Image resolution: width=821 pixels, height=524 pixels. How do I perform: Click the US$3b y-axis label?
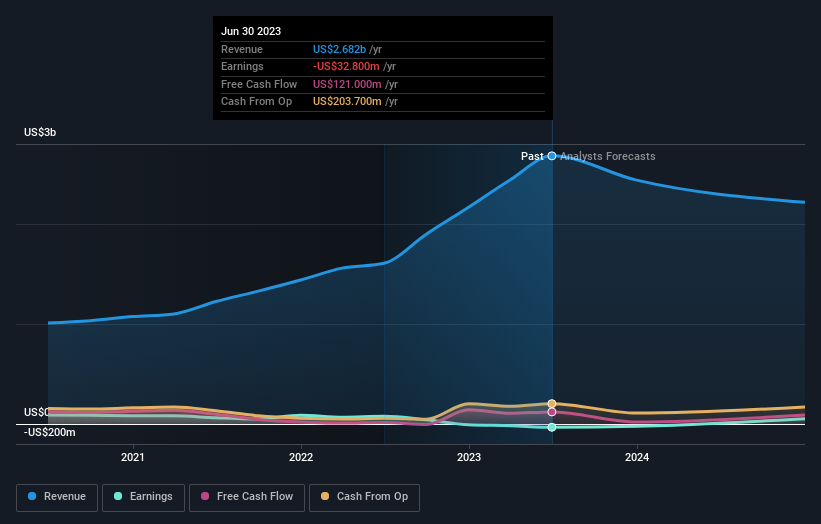coord(40,132)
